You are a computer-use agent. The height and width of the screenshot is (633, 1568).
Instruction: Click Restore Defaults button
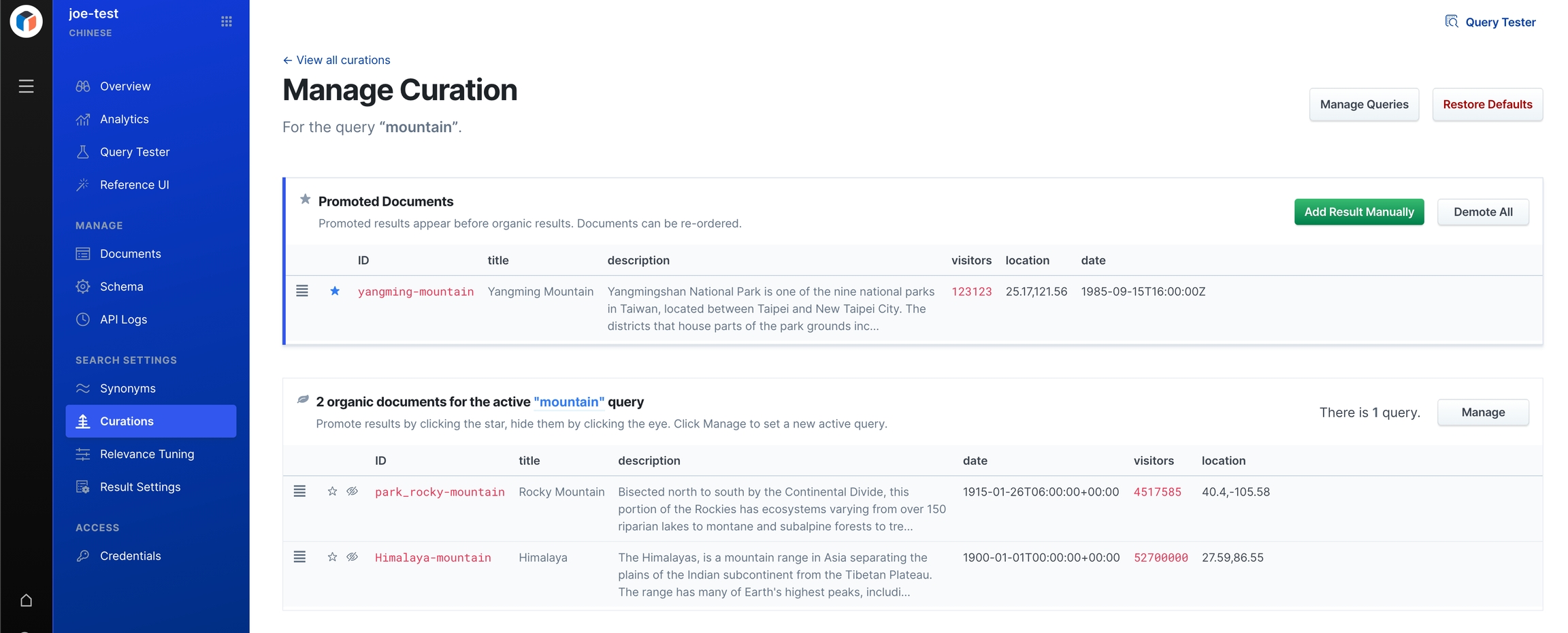click(1487, 105)
